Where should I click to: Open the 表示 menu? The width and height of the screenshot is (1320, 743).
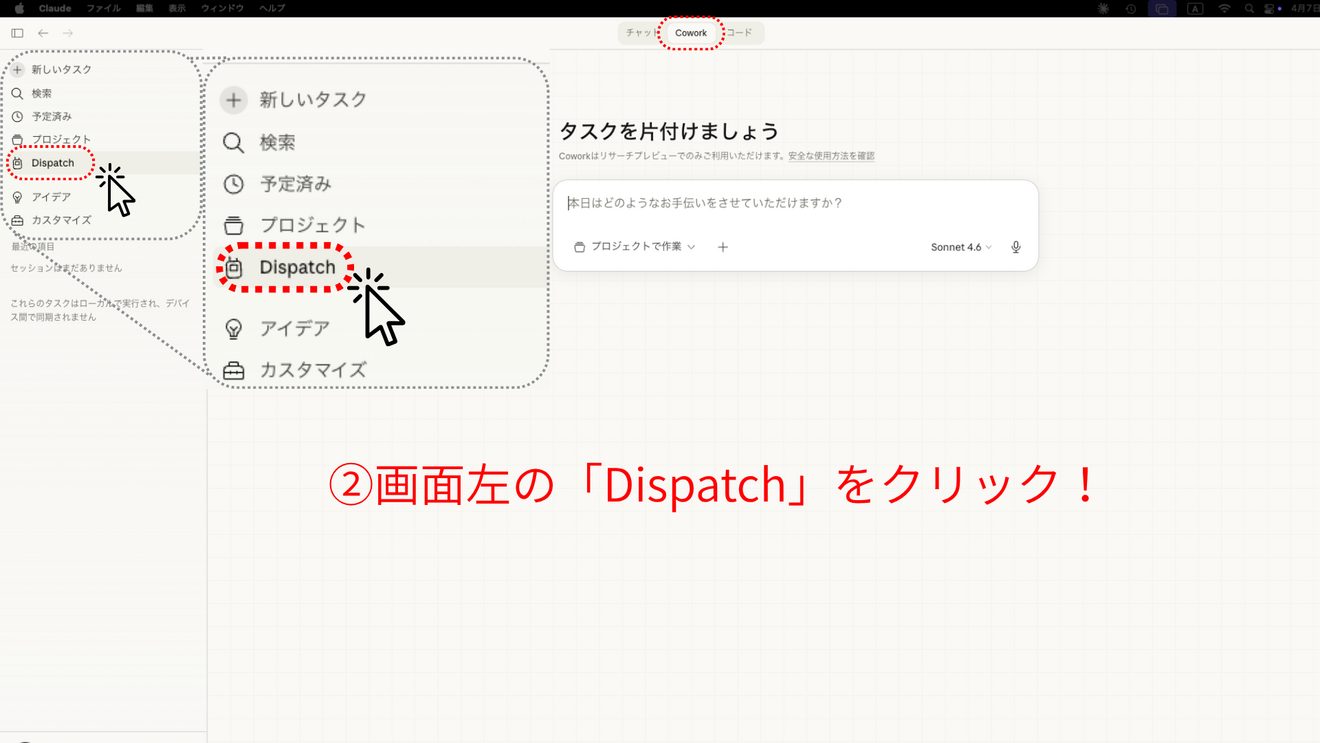(177, 8)
